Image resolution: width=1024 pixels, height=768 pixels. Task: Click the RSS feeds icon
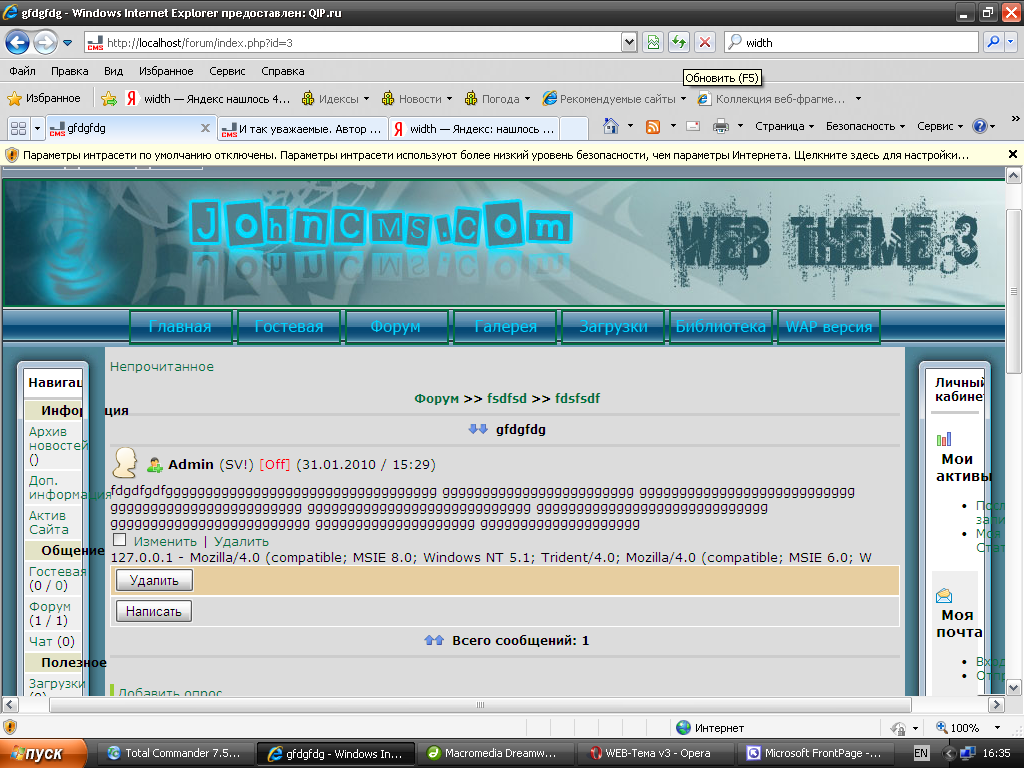(x=652, y=127)
